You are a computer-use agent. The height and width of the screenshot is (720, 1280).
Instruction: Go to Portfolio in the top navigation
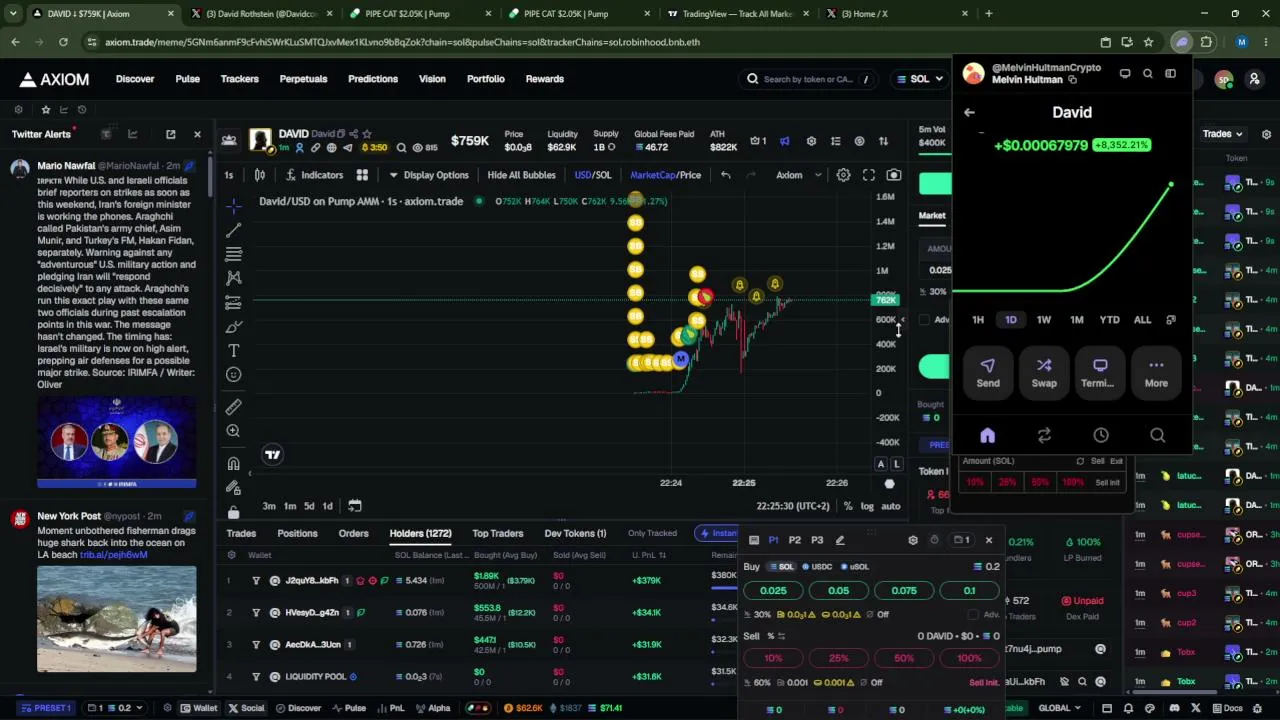486,79
